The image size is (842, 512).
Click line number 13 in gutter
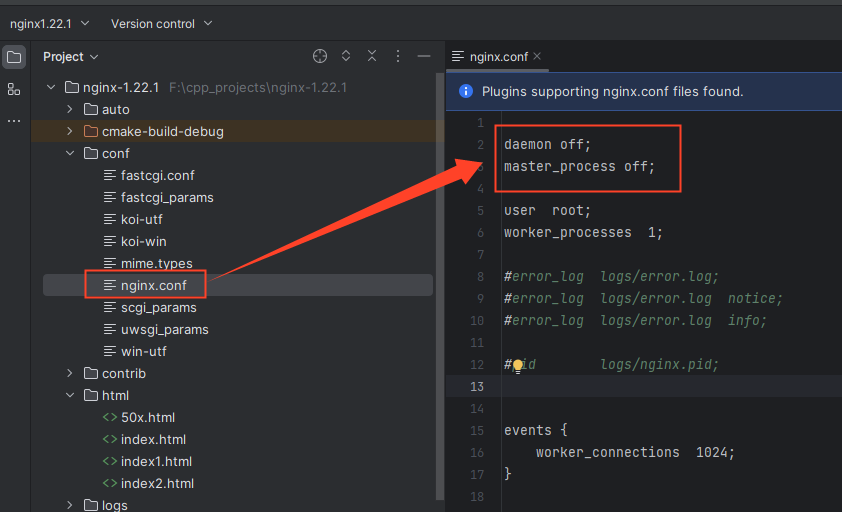[x=477, y=386]
